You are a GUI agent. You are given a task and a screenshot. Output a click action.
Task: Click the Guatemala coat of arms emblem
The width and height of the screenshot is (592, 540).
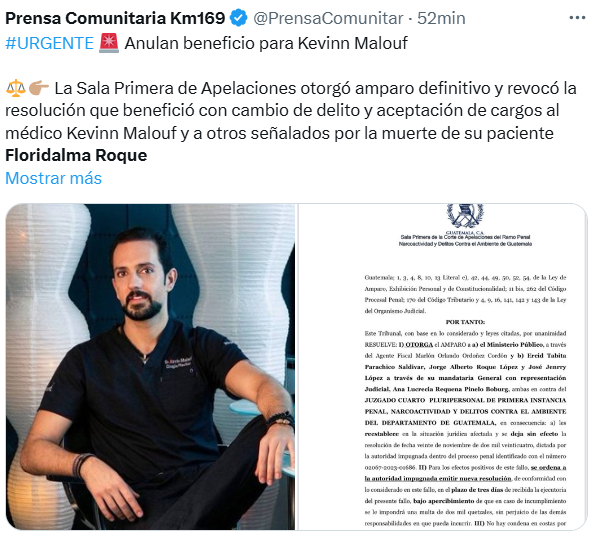pyautogui.click(x=465, y=216)
